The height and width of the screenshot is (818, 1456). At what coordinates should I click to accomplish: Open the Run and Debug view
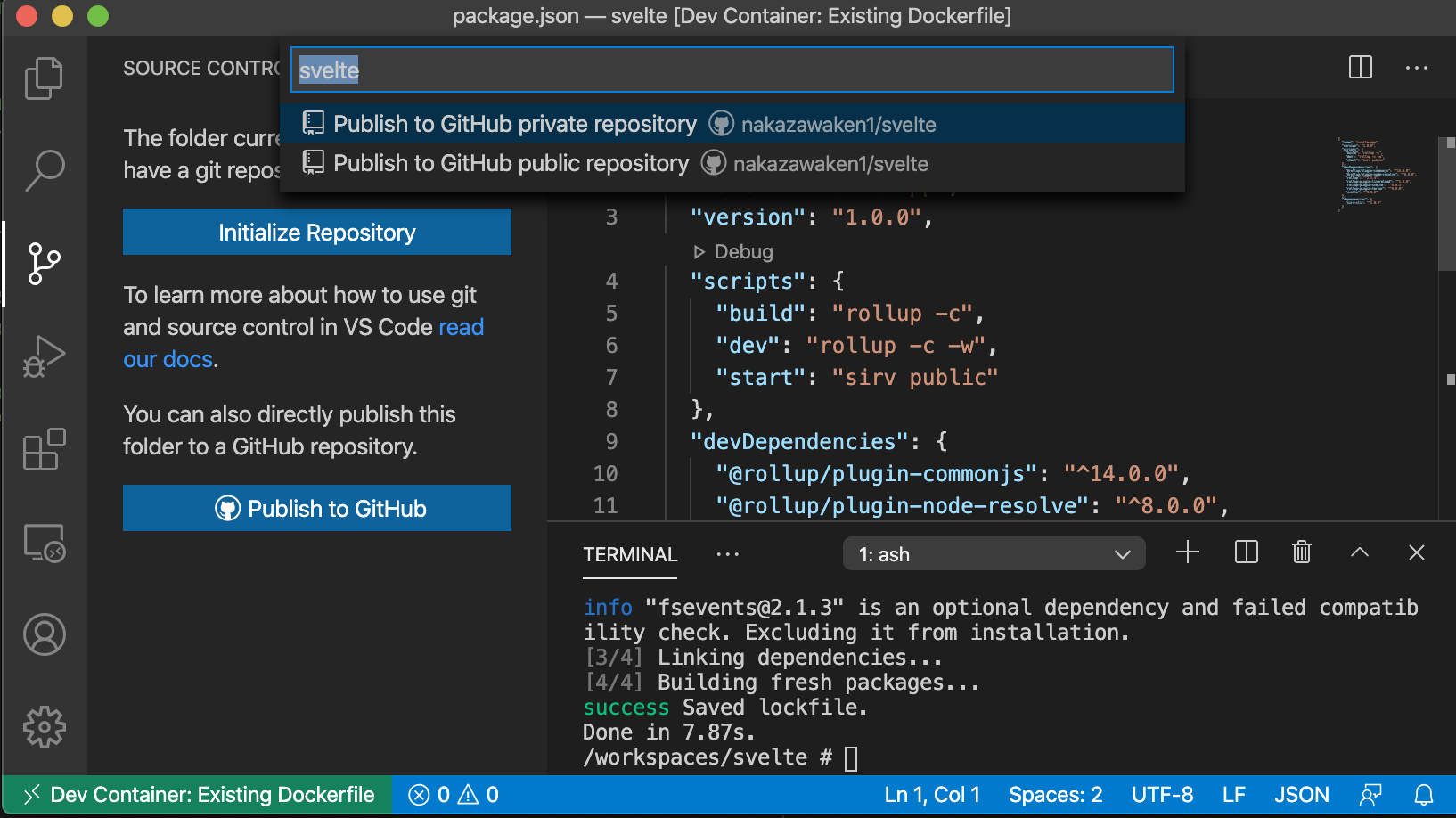click(x=44, y=356)
